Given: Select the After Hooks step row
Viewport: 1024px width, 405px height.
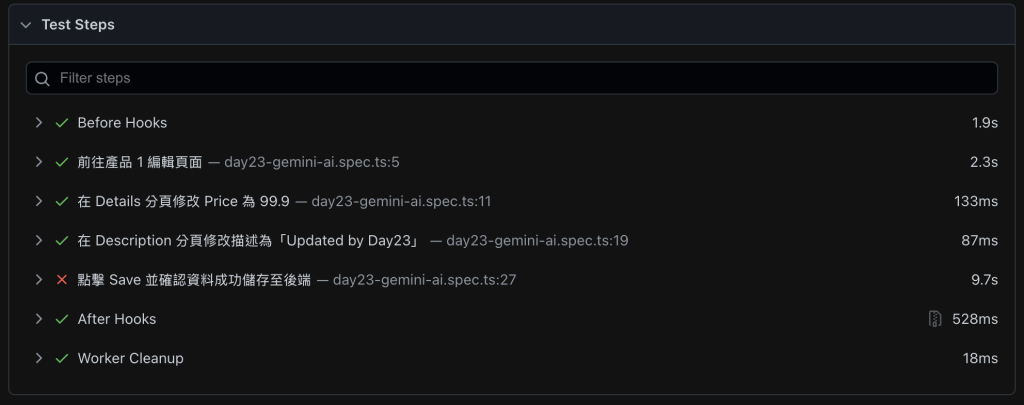Looking at the screenshot, I should [x=511, y=319].
